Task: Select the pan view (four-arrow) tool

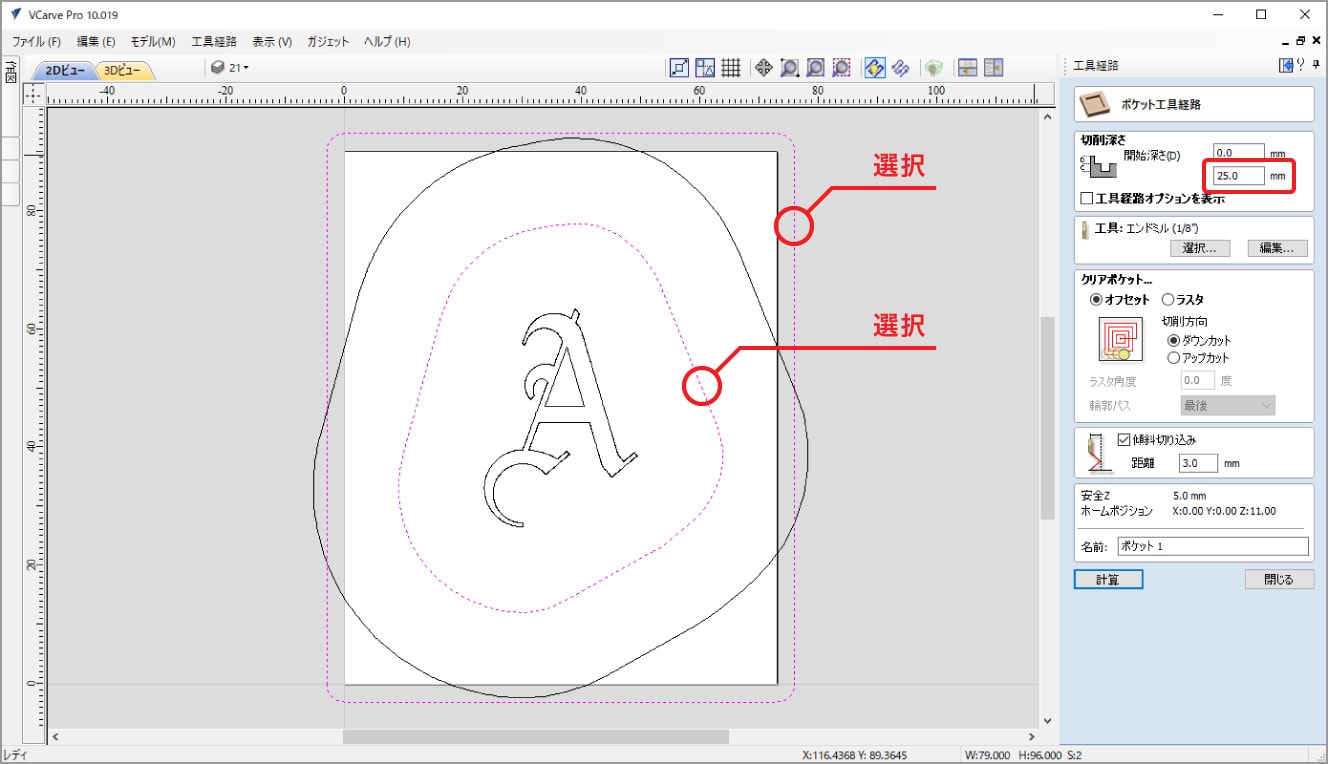Action: point(763,68)
